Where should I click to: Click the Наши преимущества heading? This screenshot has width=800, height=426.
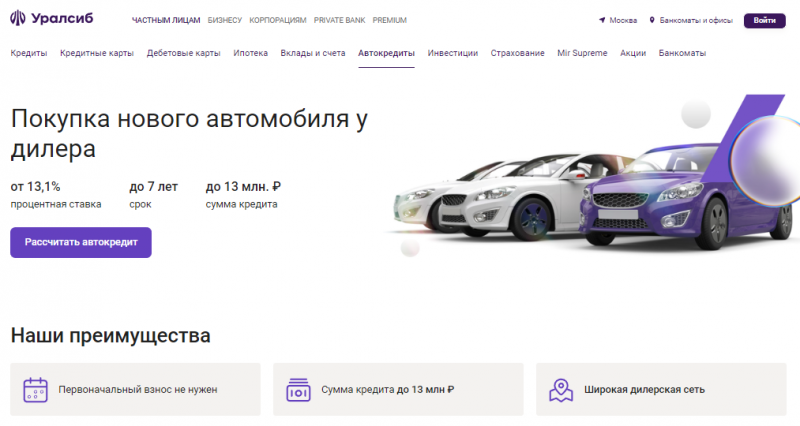pyautogui.click(x=110, y=336)
